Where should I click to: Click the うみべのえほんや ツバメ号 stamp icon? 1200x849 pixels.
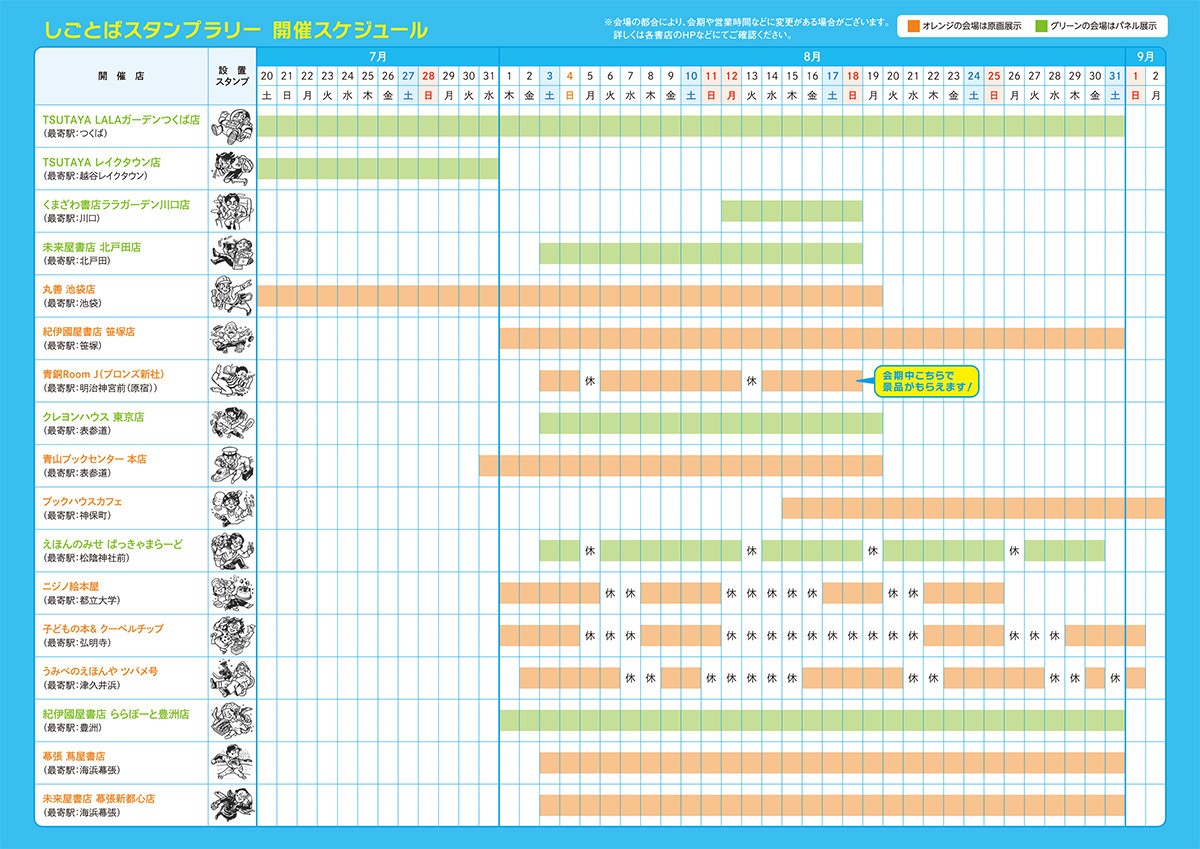[x=232, y=678]
